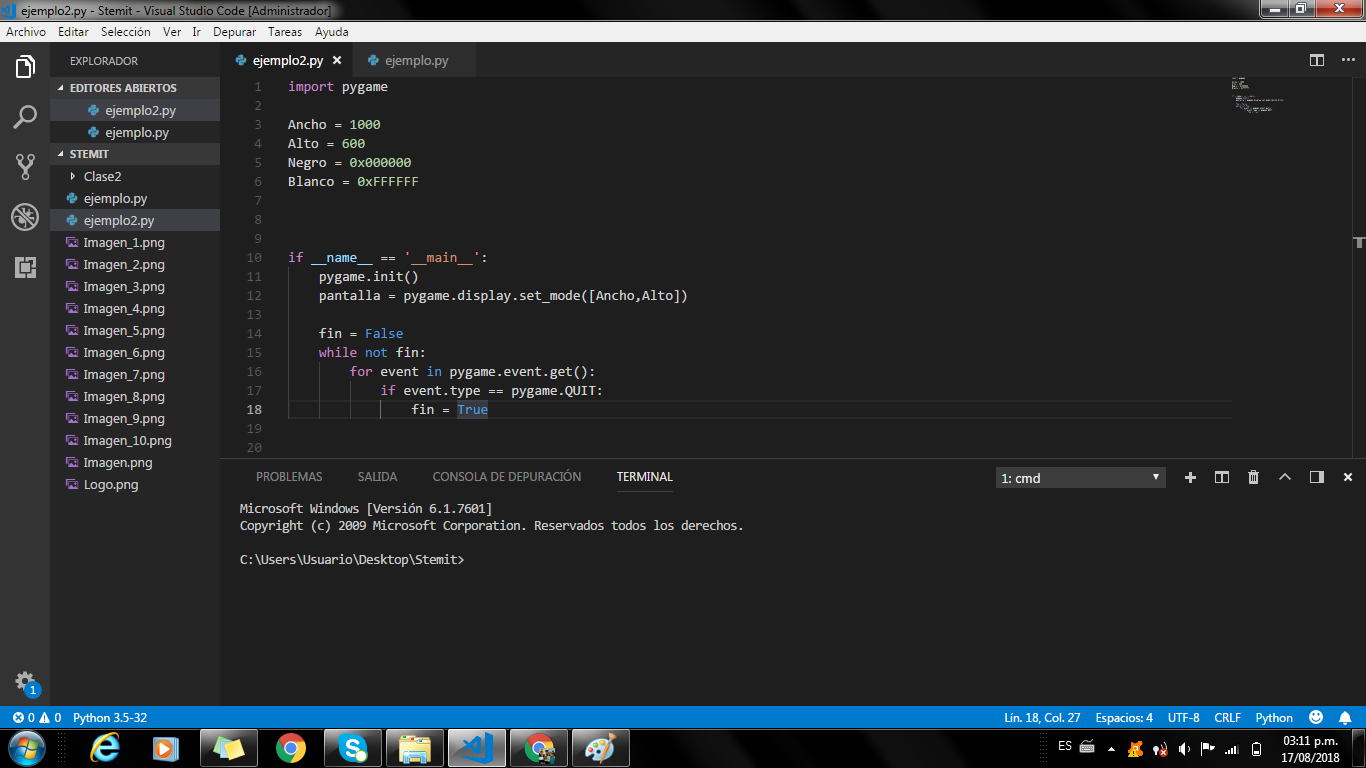Change end of line sequence CRLF
Image resolution: width=1366 pixels, height=768 pixels.
coord(1227,718)
